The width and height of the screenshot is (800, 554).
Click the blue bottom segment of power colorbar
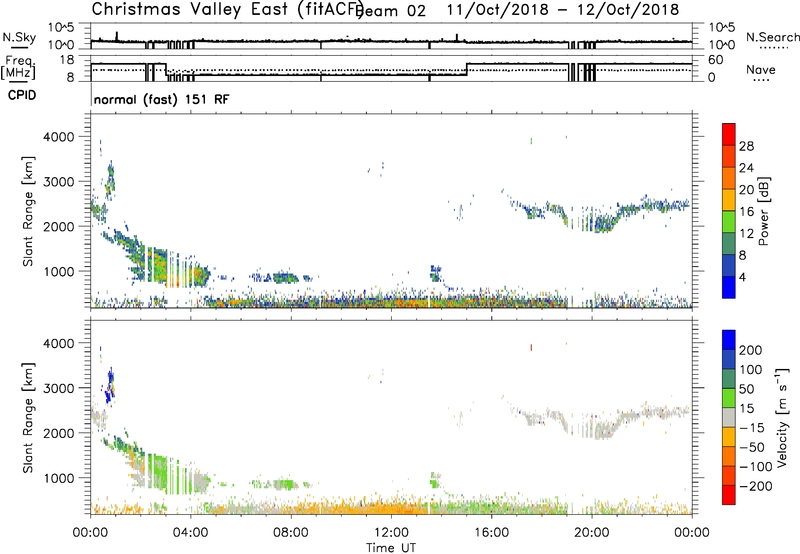pyautogui.click(x=729, y=287)
